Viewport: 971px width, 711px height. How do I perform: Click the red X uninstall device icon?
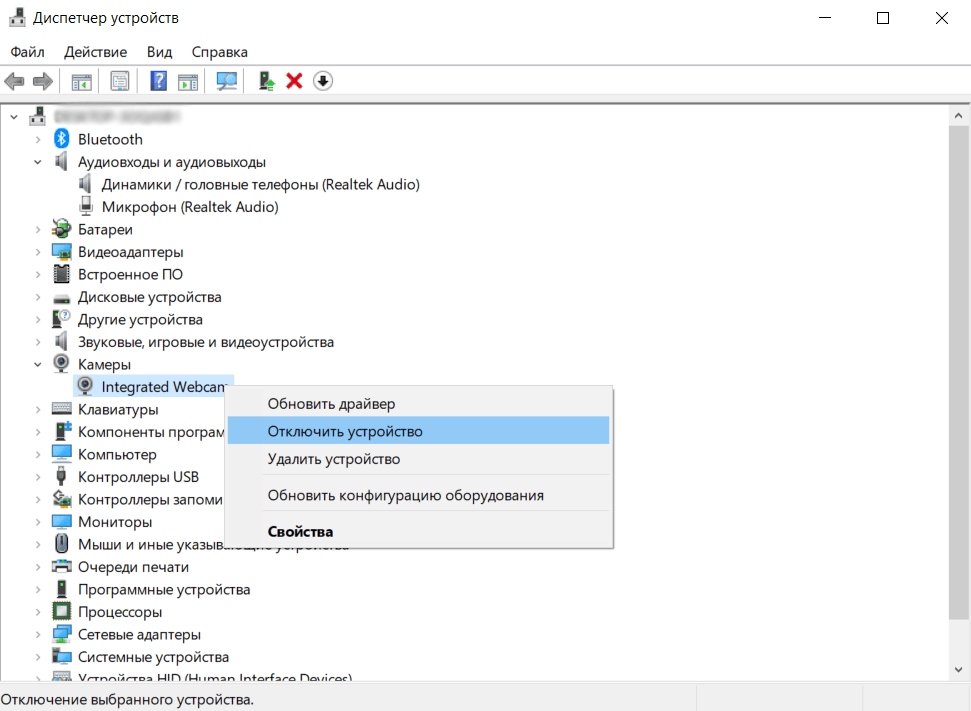coord(293,80)
